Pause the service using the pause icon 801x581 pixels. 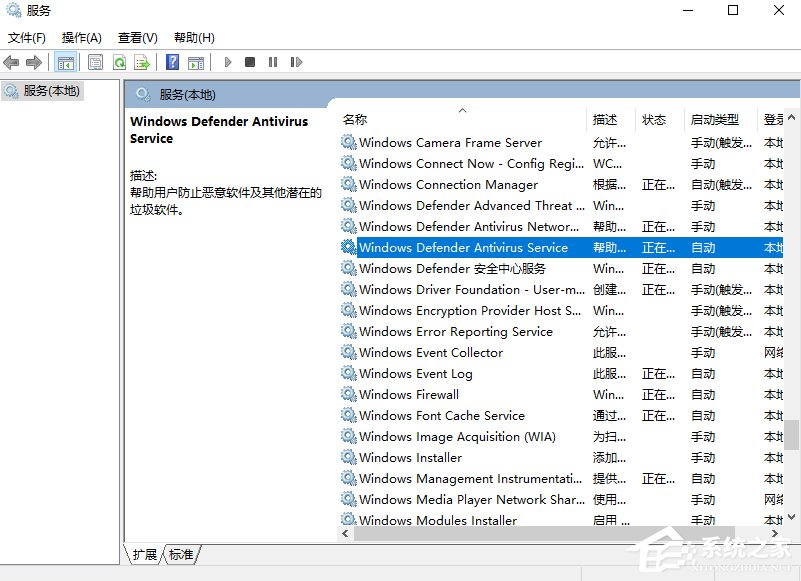274,61
